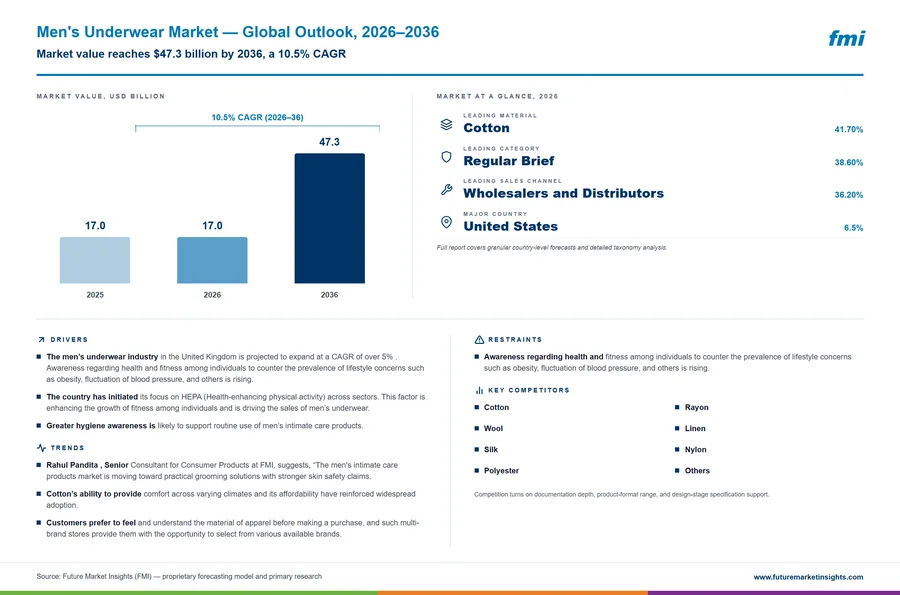Click Linen in the competitors list
Viewport: 900px width, 595px height.
click(695, 429)
